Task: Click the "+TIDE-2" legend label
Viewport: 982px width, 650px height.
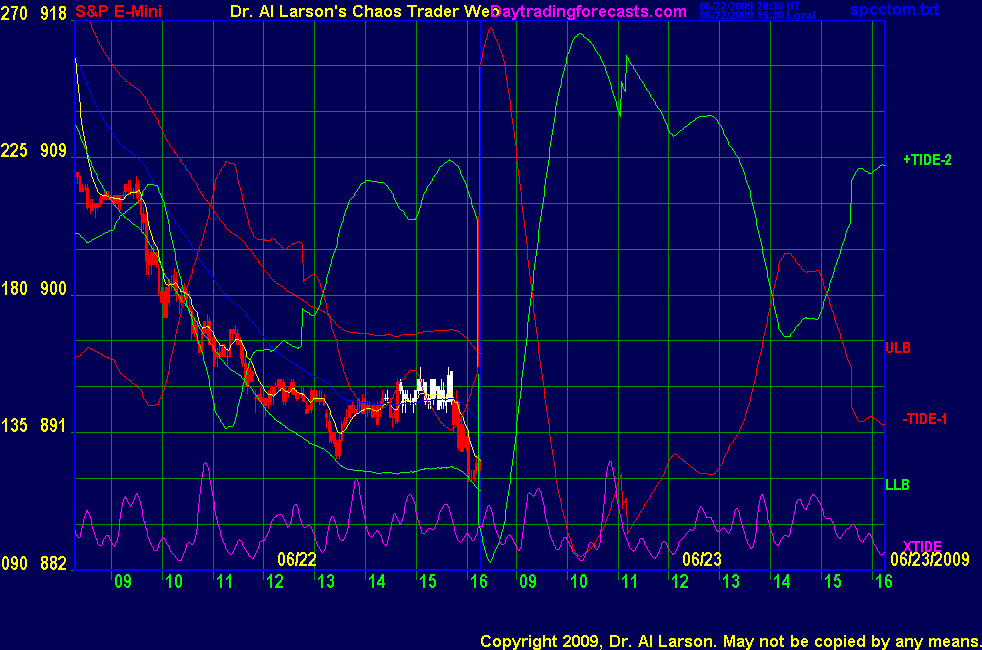Action: (x=927, y=160)
